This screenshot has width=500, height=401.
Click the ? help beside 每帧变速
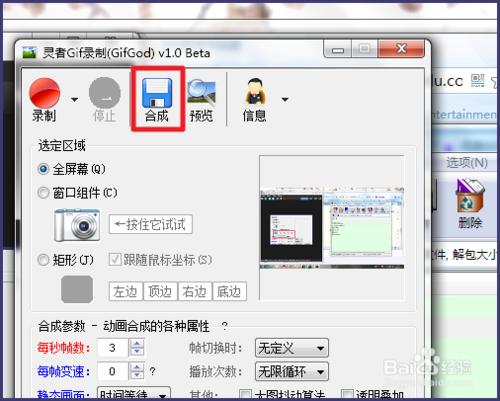tap(152, 371)
